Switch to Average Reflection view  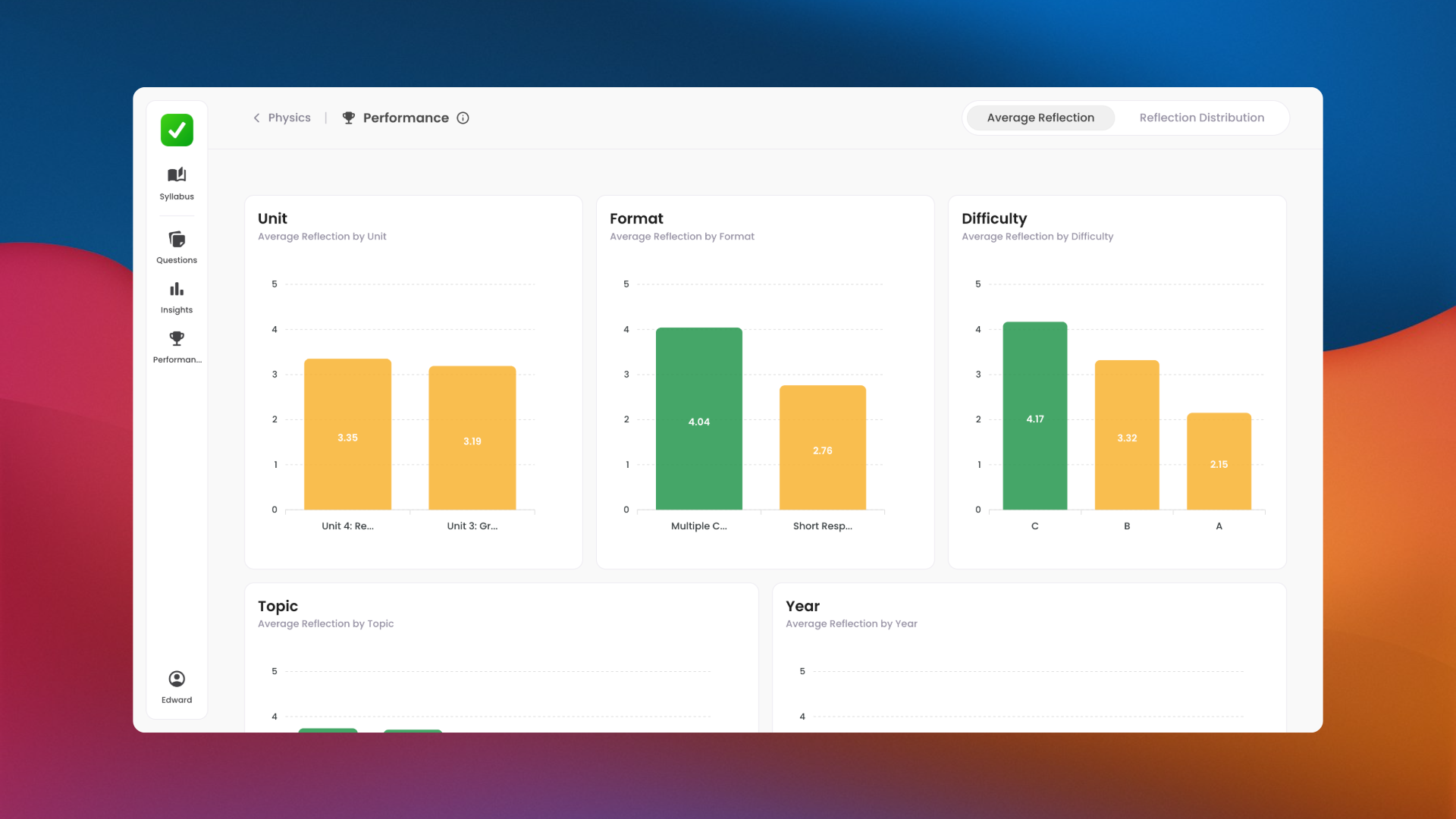[x=1040, y=118]
